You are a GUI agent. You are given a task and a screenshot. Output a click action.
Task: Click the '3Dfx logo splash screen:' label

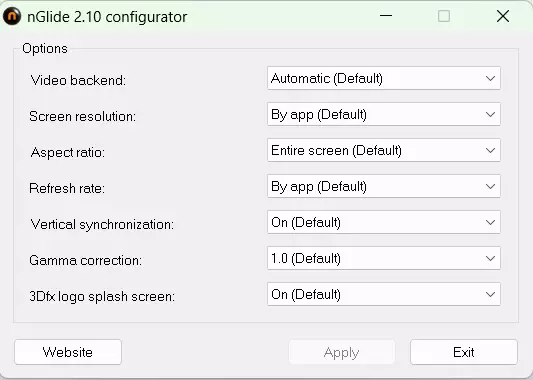102,297
